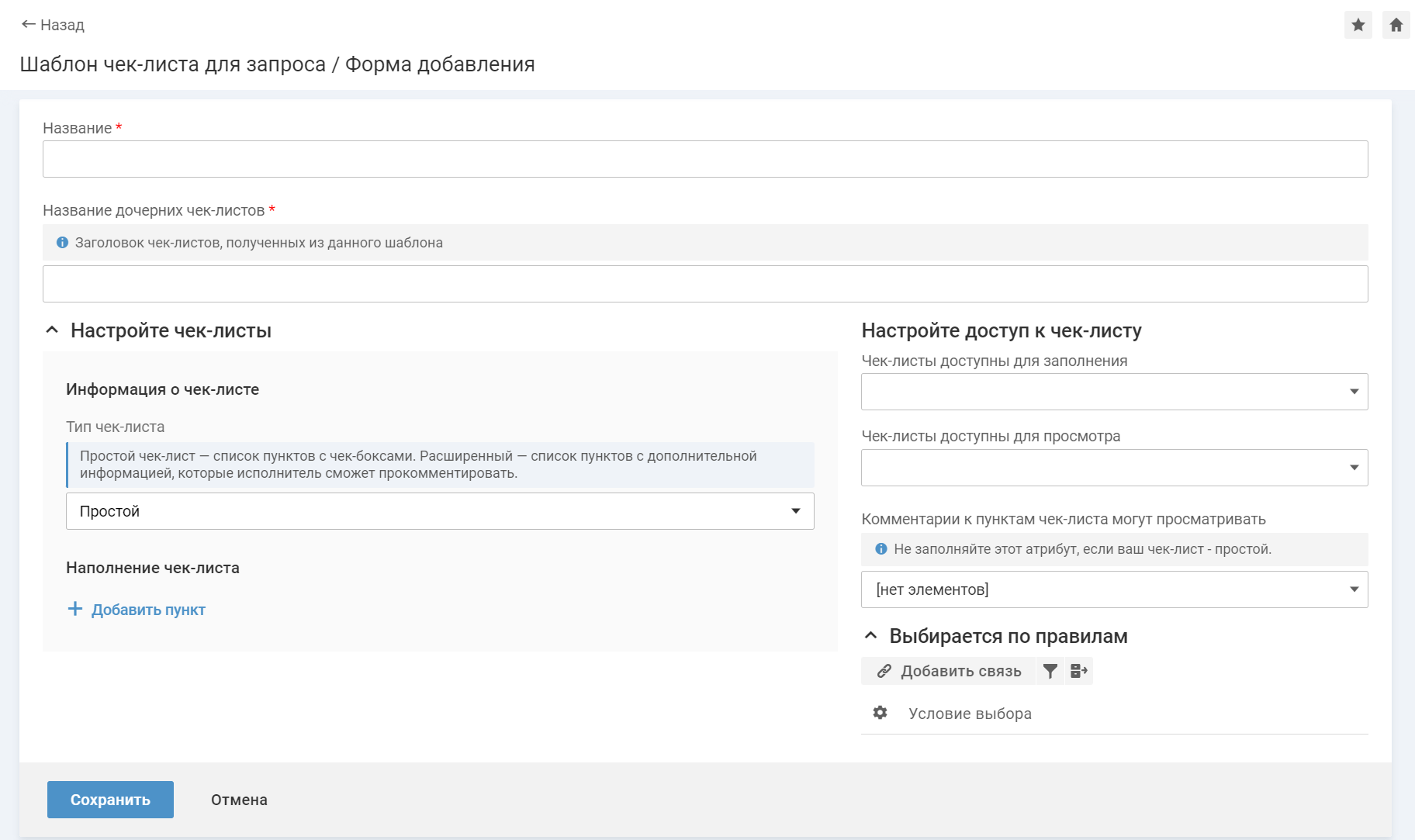Click info icon near Не заполняйте этот атрибут
Viewport: 1415px width, 840px height.
click(x=881, y=549)
